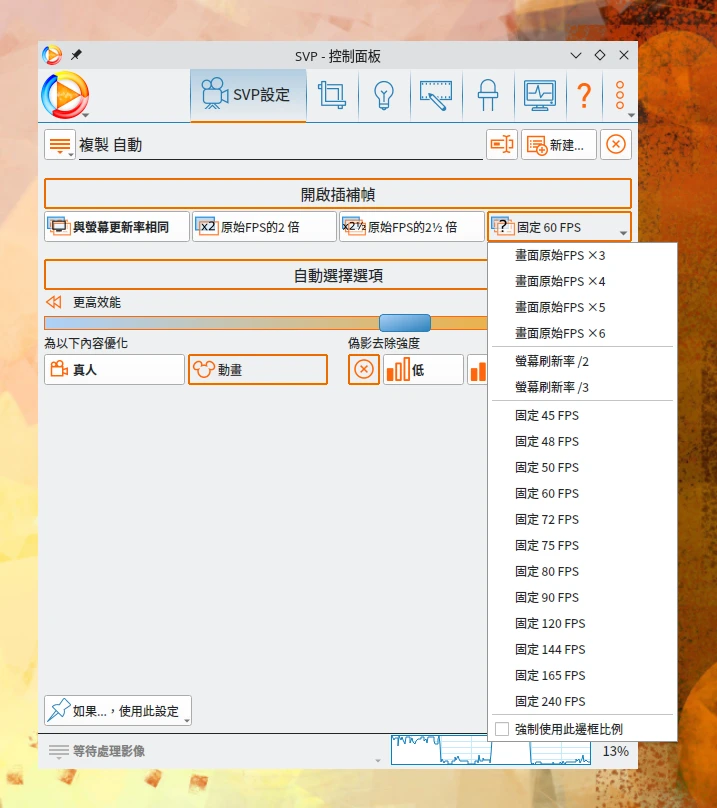Open the lightbulb lighting tab
Screen dimensions: 717x808
point(384,95)
